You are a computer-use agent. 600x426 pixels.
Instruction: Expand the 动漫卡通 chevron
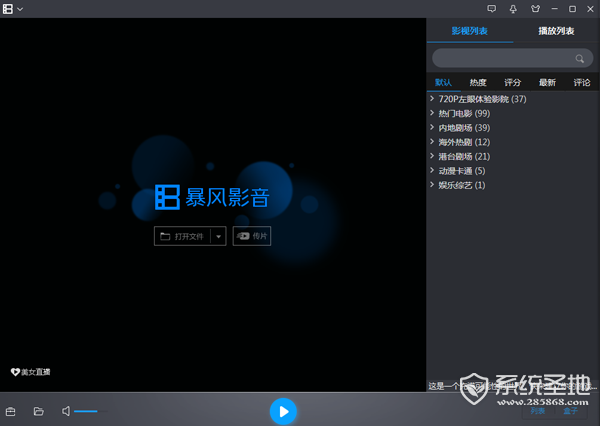click(x=432, y=170)
